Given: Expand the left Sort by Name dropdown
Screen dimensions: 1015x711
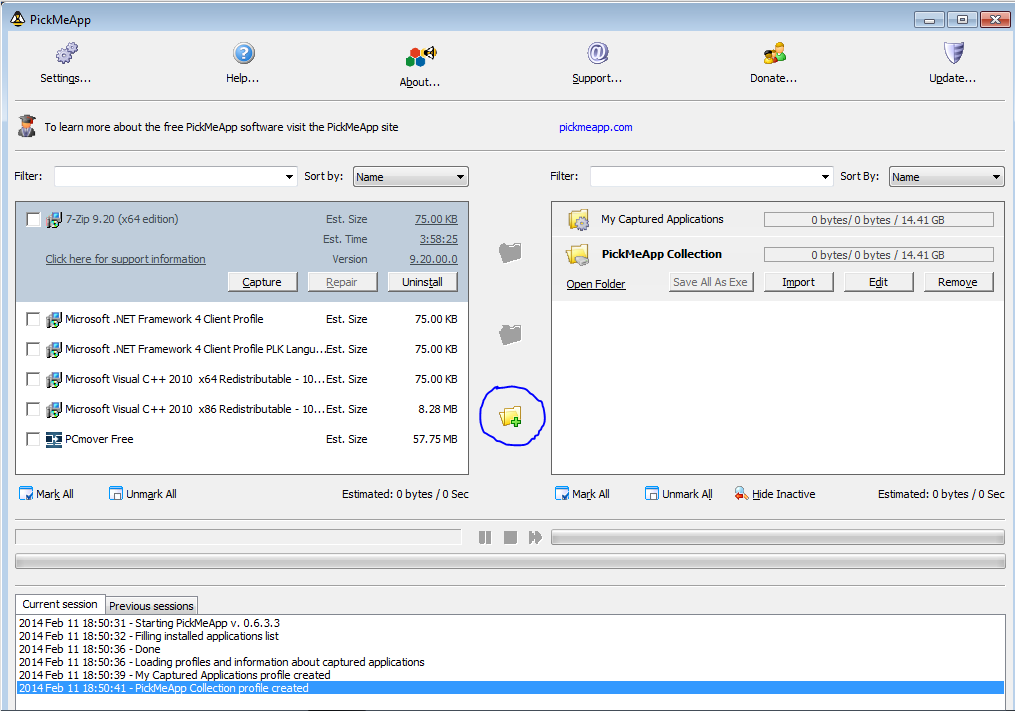Looking at the screenshot, I should [x=410, y=177].
